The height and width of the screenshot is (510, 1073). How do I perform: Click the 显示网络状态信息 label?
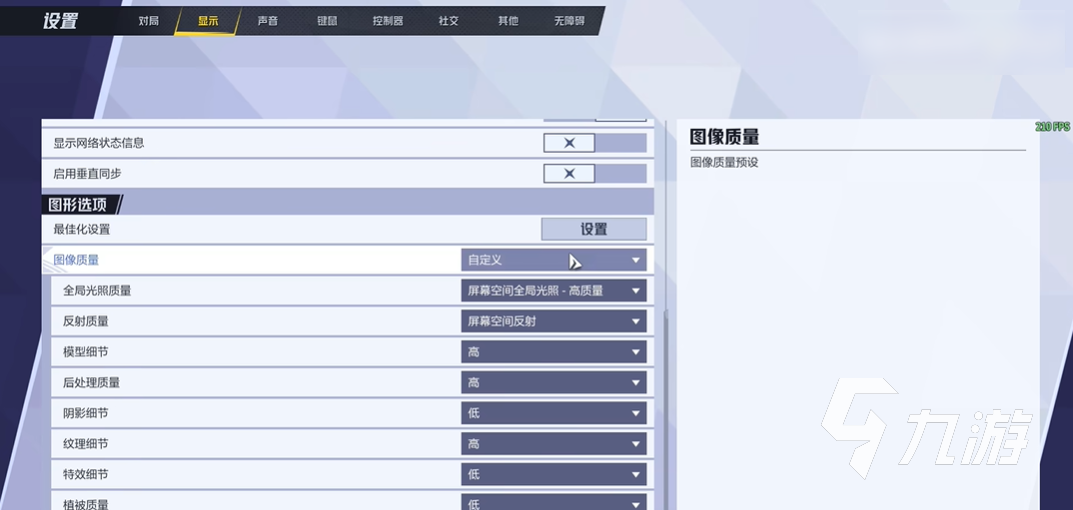99,143
